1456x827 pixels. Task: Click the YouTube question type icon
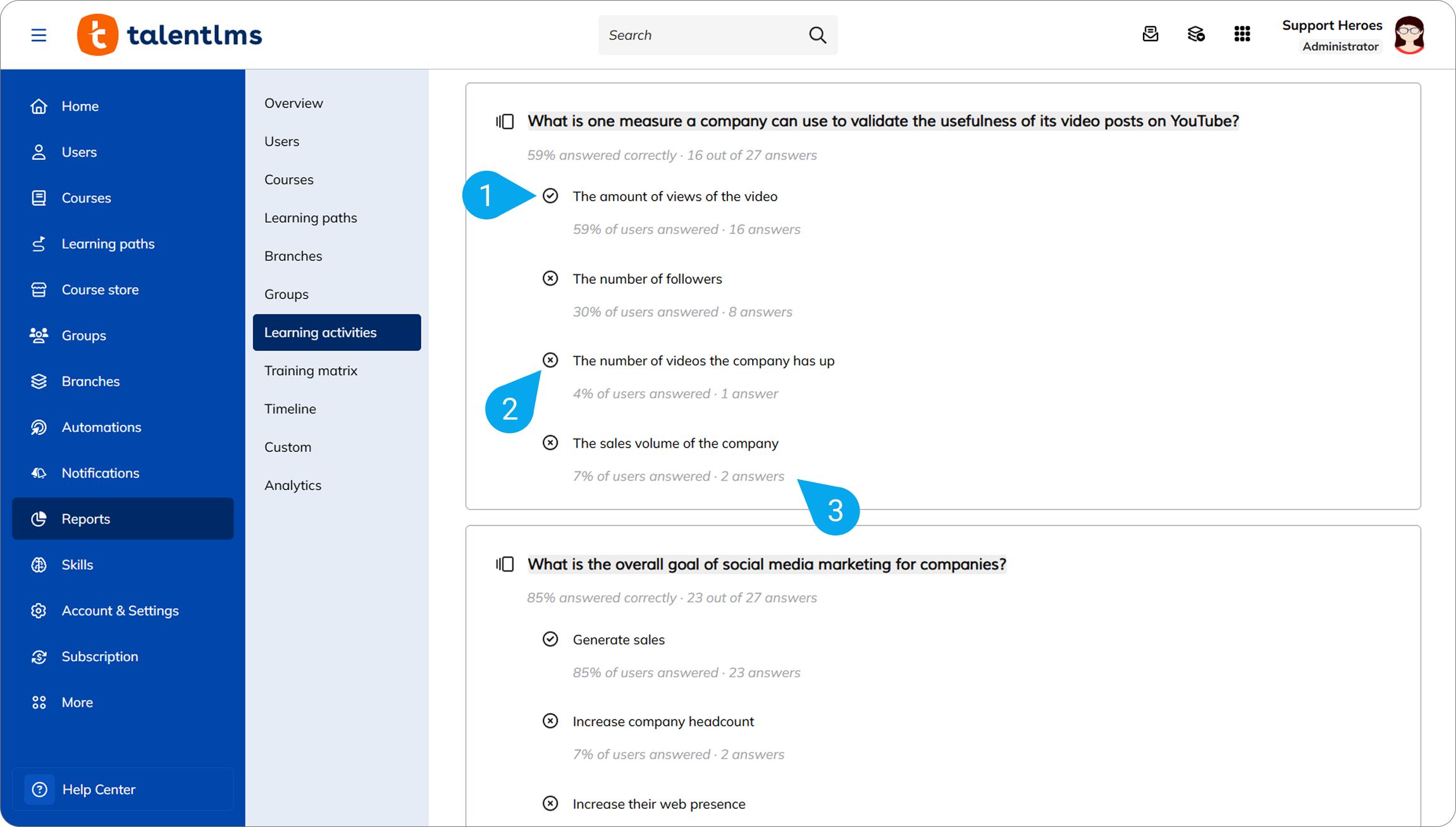pyautogui.click(x=505, y=121)
